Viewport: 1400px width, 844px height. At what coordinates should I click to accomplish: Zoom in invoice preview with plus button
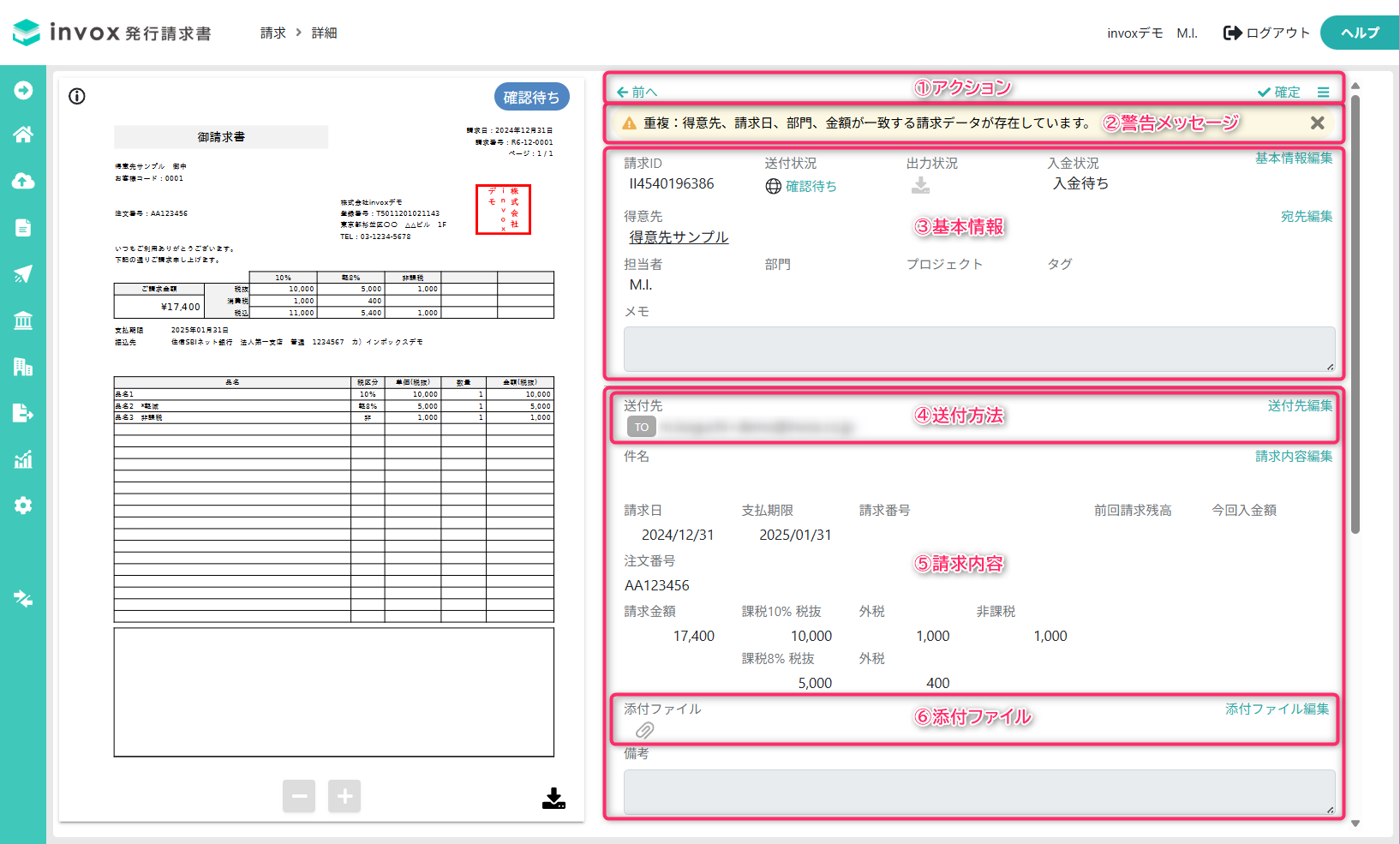point(344,796)
